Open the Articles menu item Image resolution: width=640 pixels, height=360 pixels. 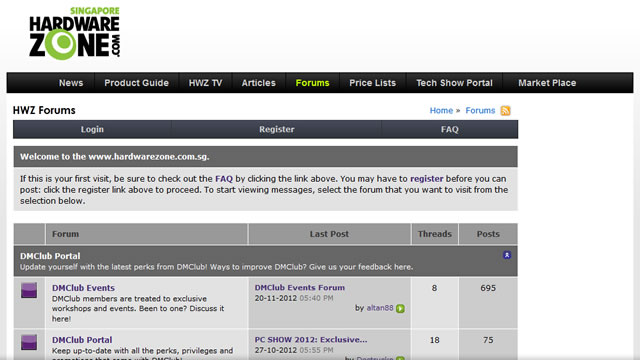click(x=258, y=83)
